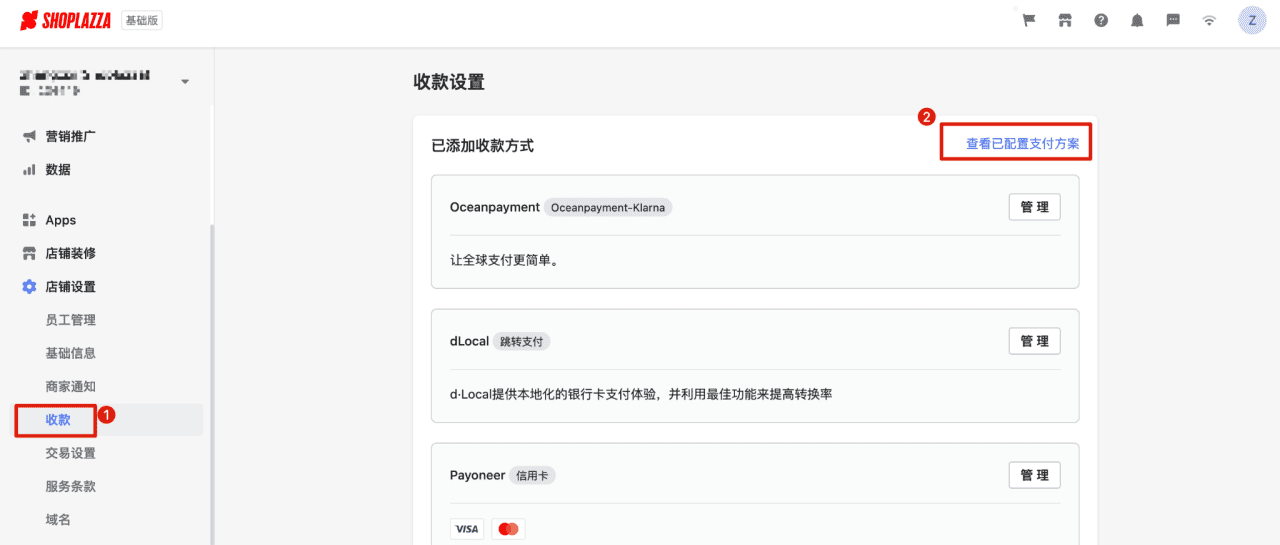Go to 服务条款 submenu item
This screenshot has width=1280, height=545.
click(x=70, y=487)
